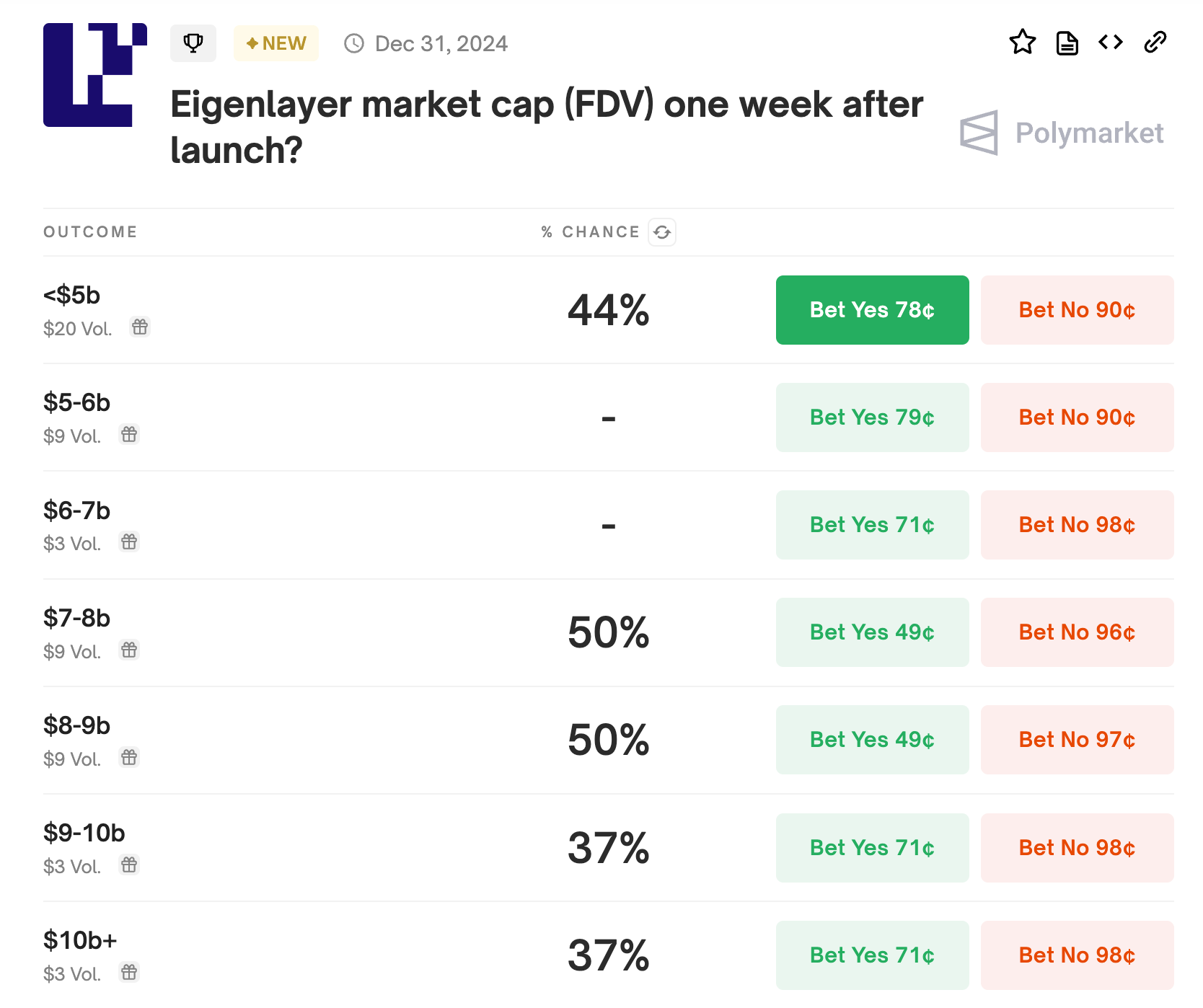Choose Bet No 96¢ for $7-8b
Screen dimensions: 1203x1008
point(1077,632)
